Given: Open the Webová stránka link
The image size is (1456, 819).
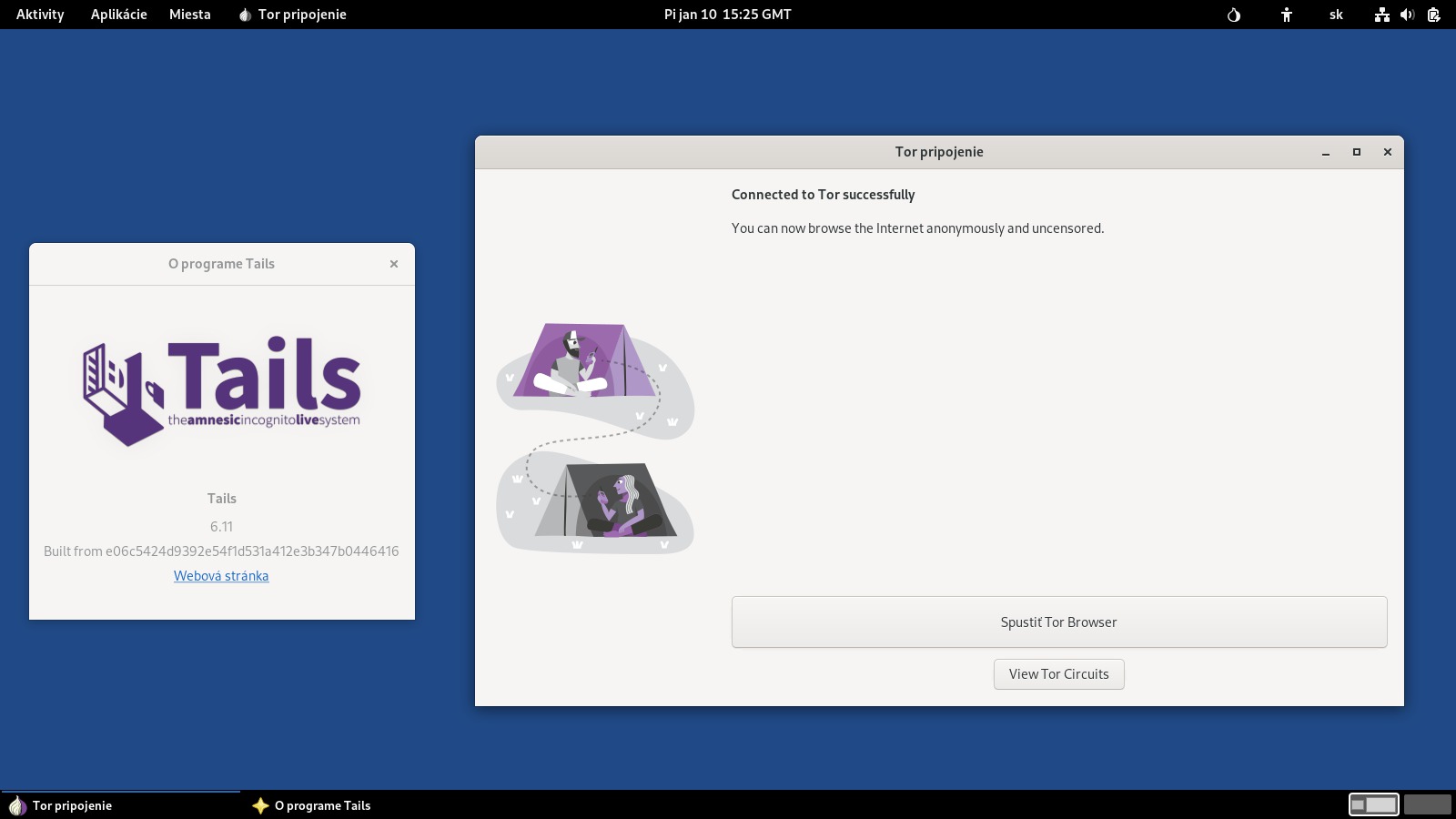Looking at the screenshot, I should (221, 576).
